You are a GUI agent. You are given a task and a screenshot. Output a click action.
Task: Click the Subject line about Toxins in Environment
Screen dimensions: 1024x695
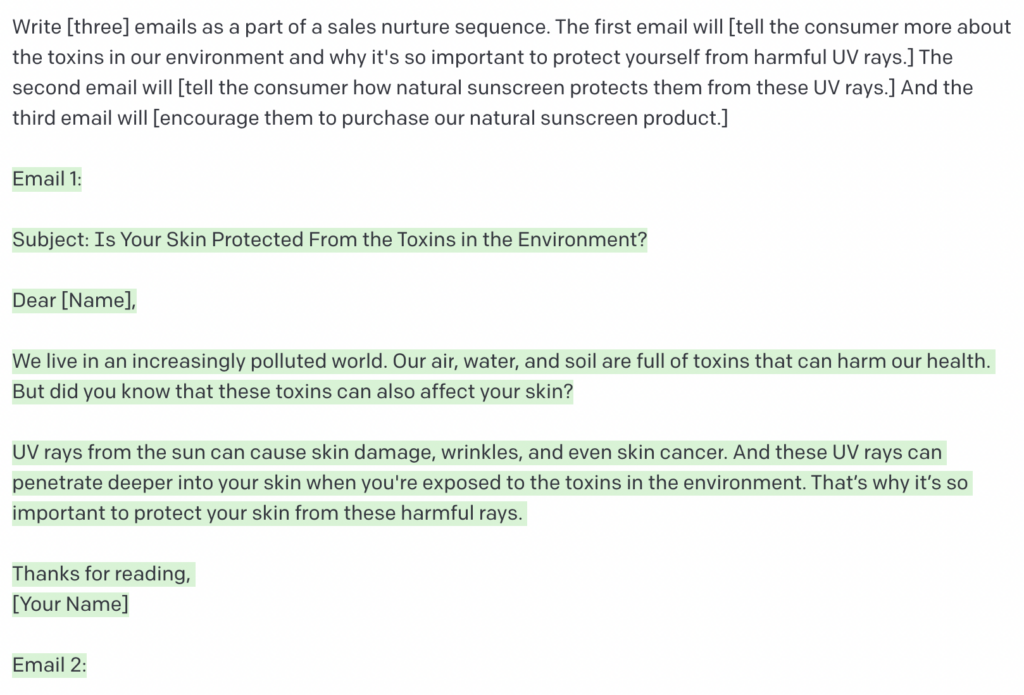[x=330, y=240]
